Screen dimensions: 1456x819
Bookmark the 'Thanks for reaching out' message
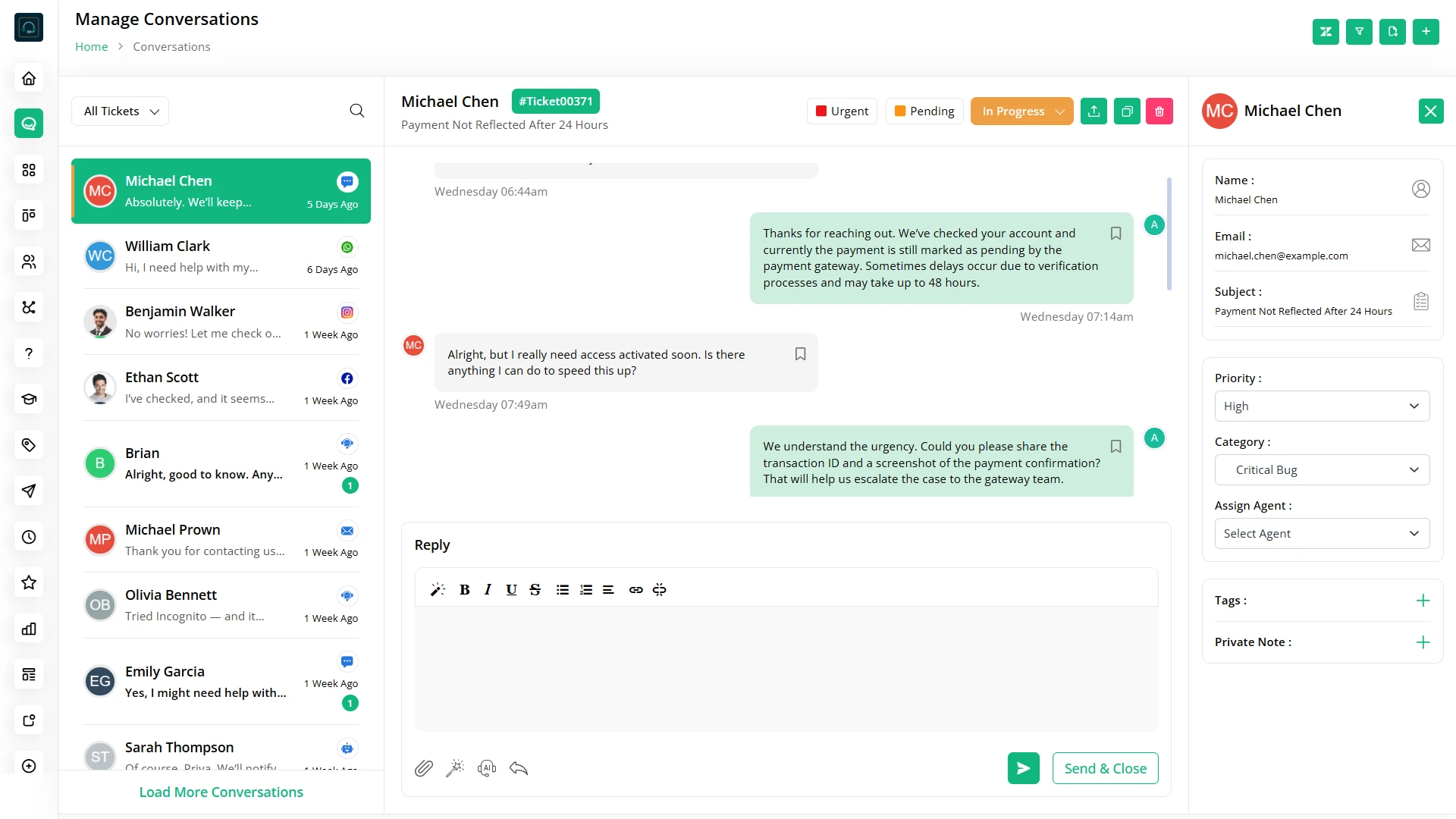click(x=1116, y=234)
